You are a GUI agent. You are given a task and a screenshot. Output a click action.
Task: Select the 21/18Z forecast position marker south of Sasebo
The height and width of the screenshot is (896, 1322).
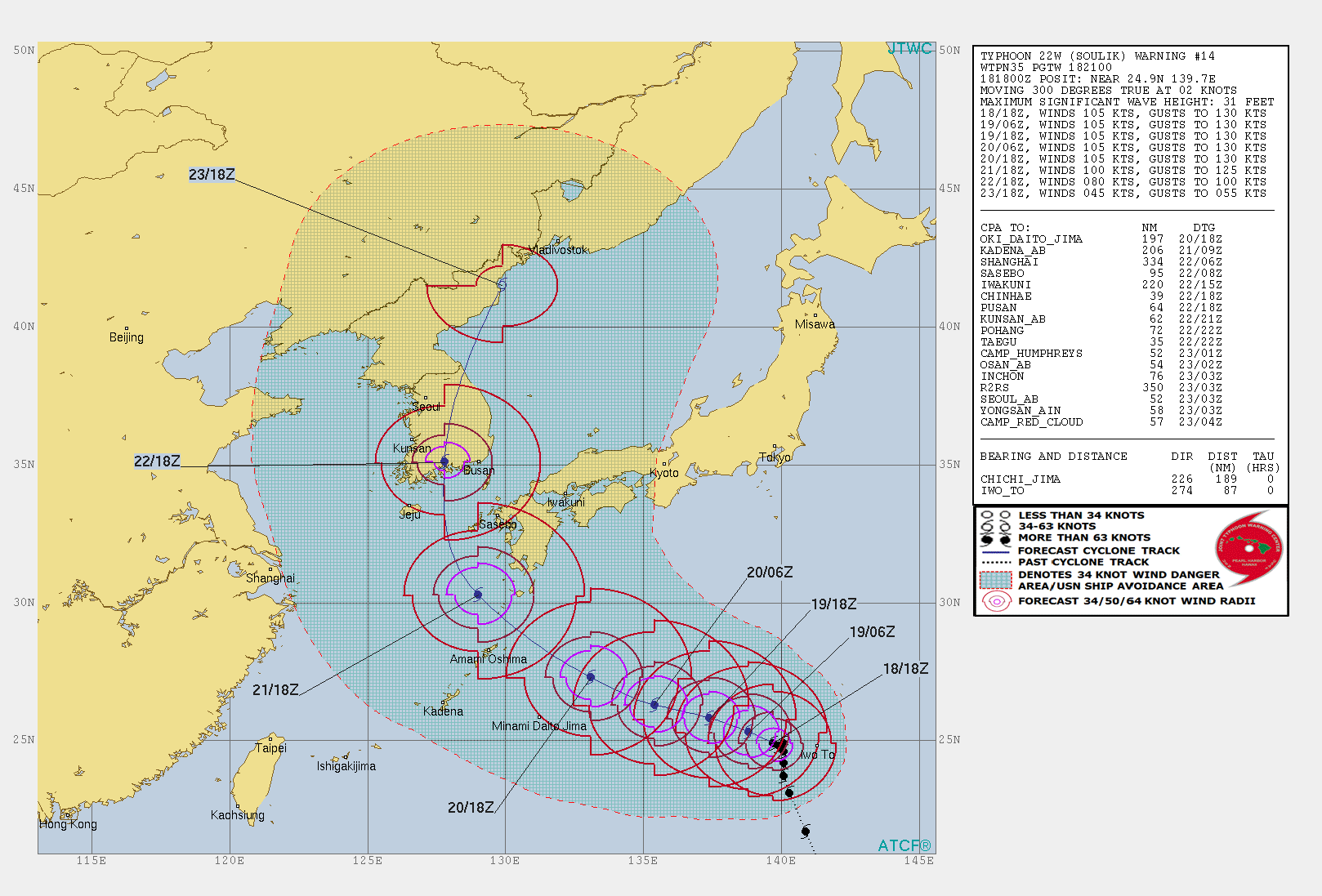478,595
